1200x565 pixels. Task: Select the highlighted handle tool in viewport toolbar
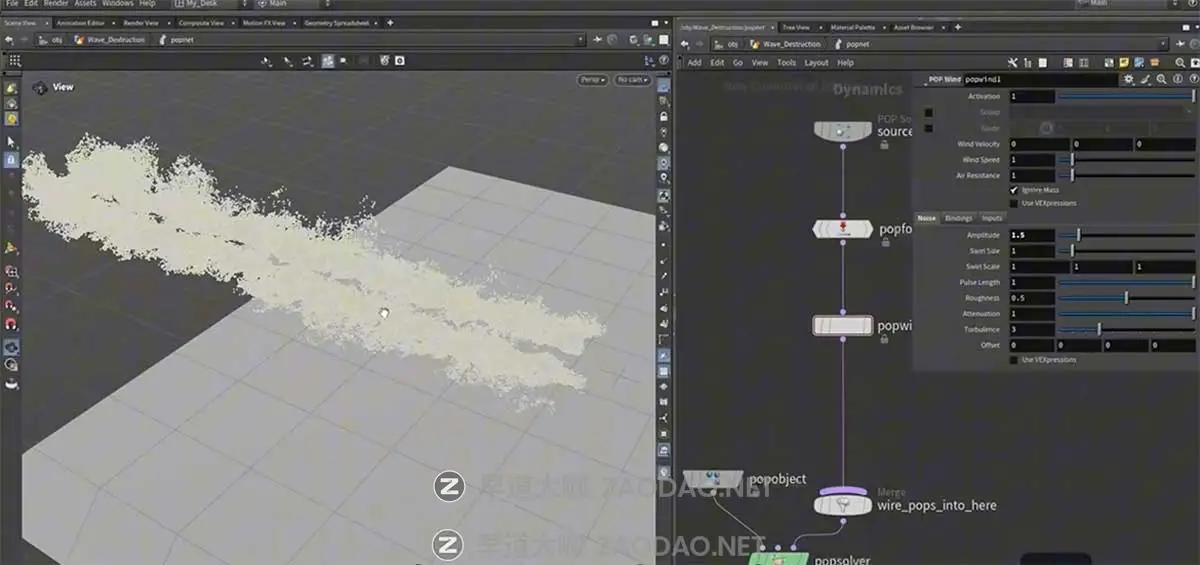327,61
